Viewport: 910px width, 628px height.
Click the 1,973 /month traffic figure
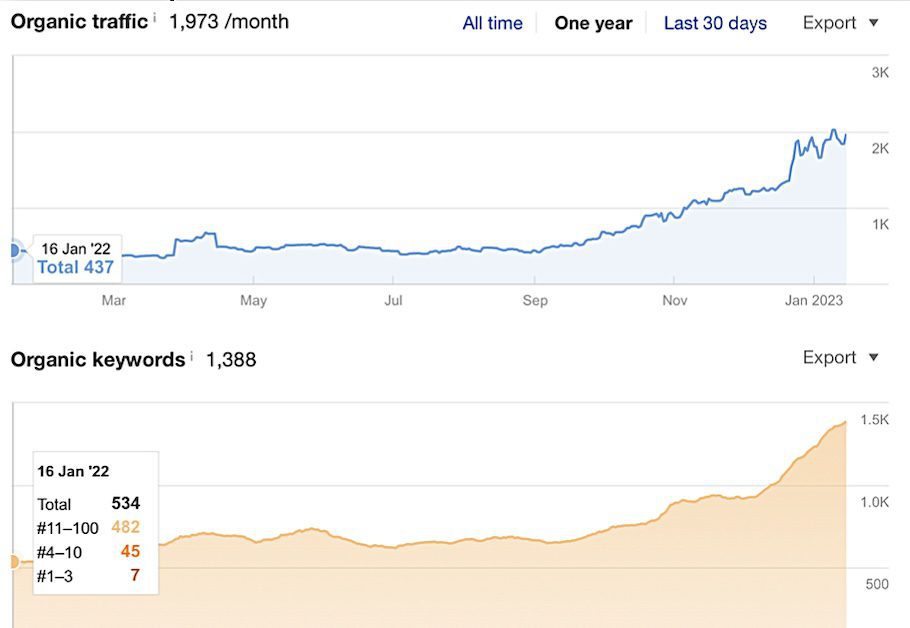point(227,21)
